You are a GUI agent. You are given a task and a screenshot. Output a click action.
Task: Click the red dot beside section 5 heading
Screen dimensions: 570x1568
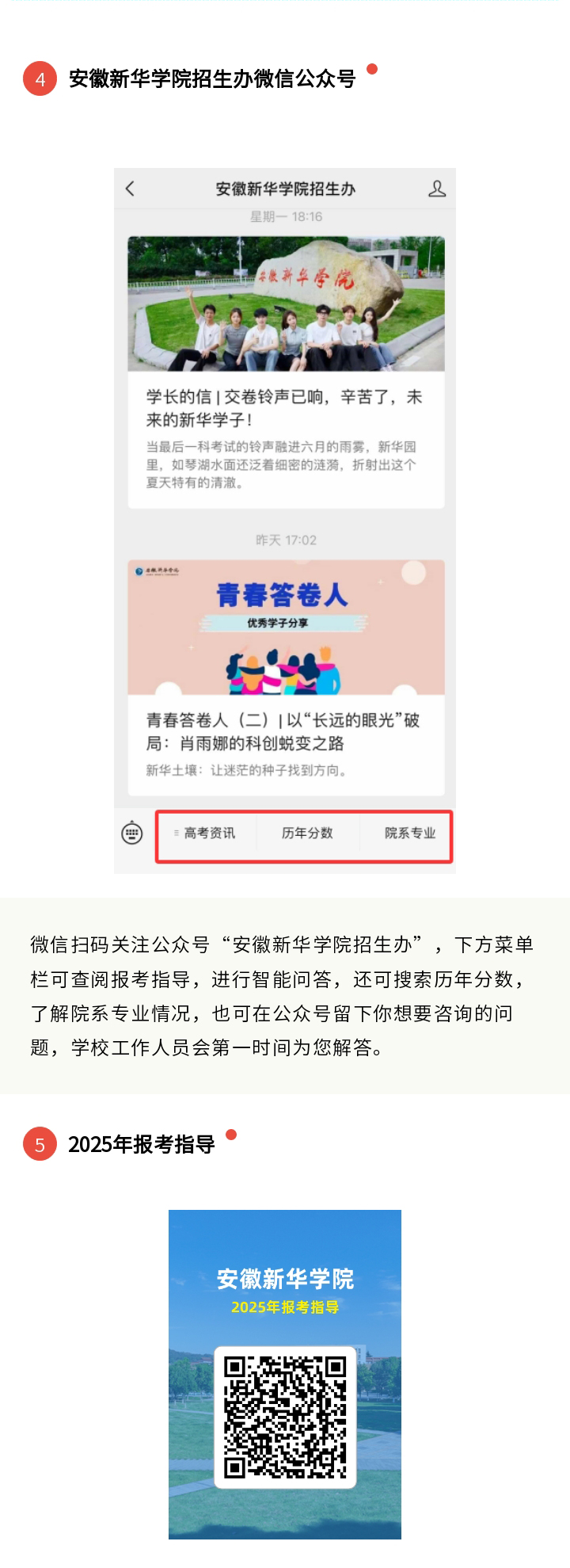[x=231, y=1135]
